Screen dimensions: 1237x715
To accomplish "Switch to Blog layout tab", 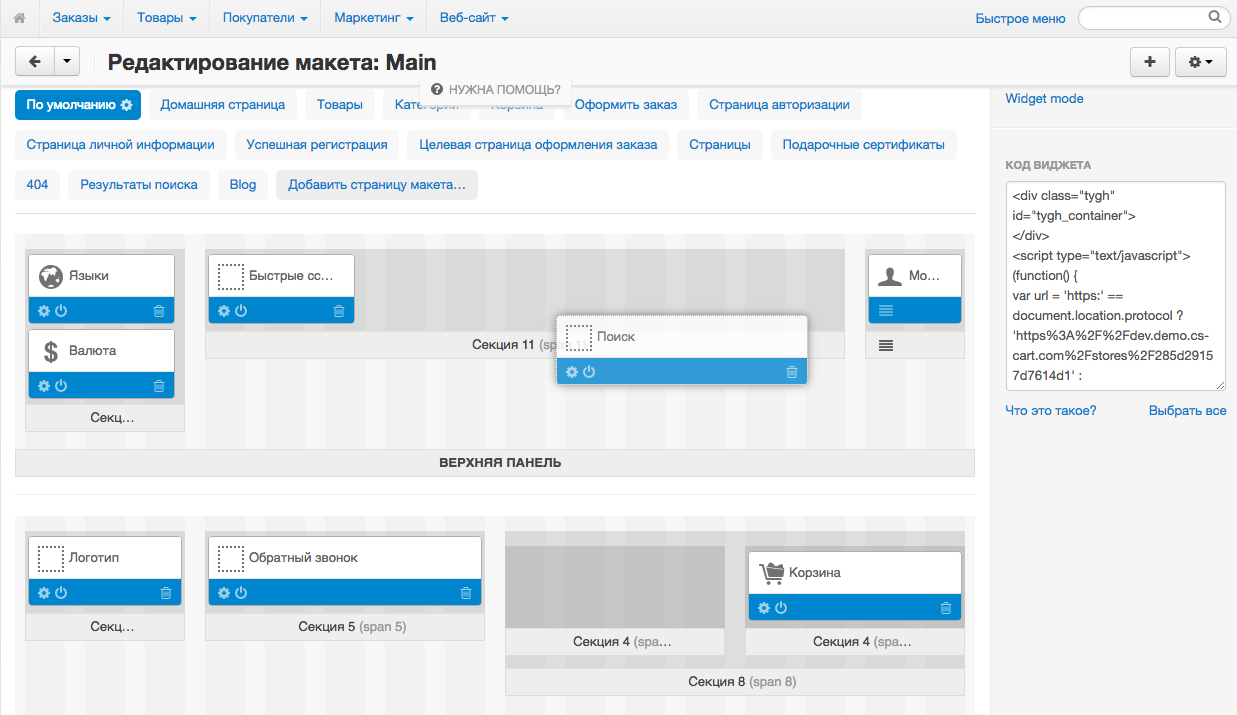I will click(x=243, y=185).
